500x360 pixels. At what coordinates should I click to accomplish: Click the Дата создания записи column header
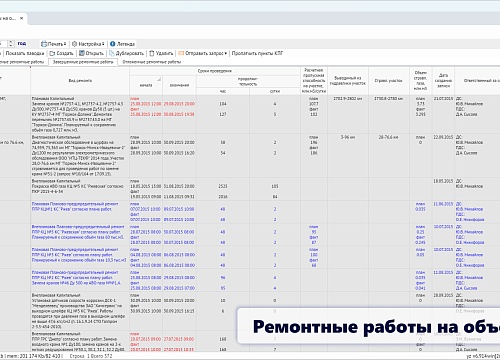coord(443,81)
